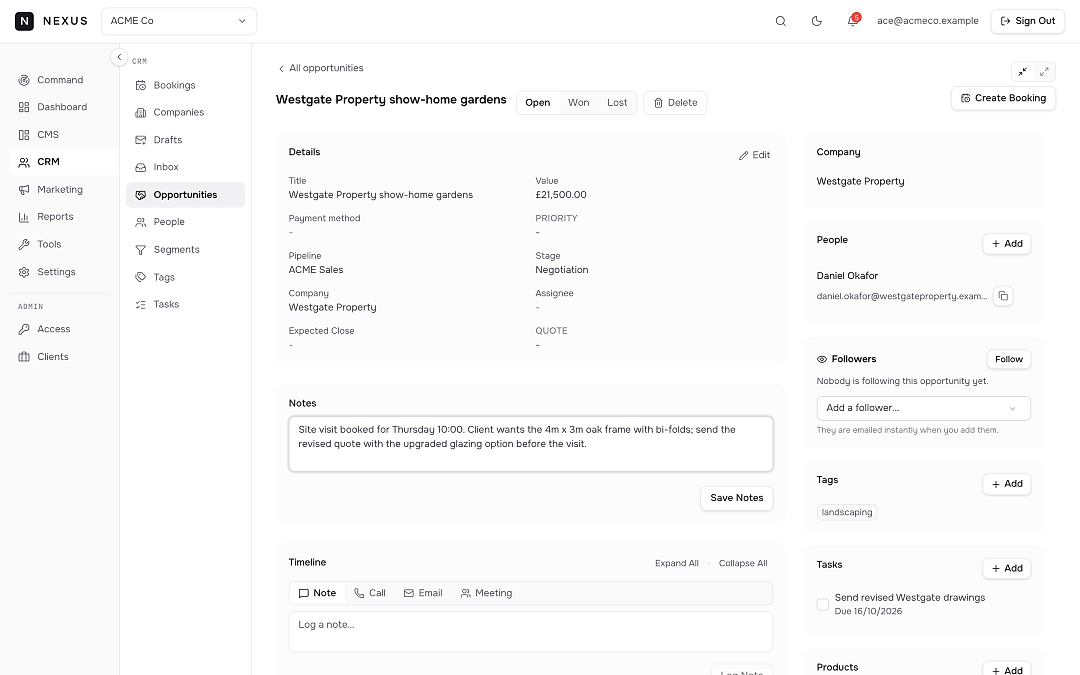Switch to the Call tab in Timeline
The height and width of the screenshot is (675, 1080).
click(370, 593)
